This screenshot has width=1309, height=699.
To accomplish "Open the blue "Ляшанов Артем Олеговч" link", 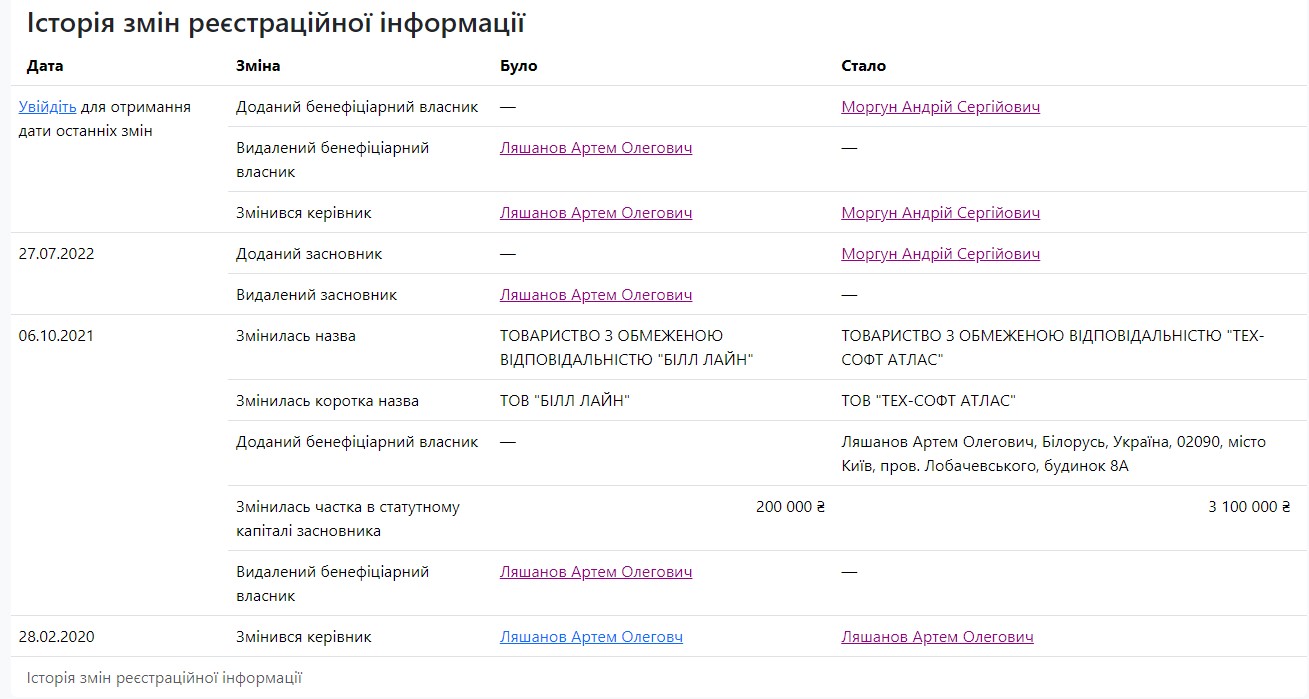I will 591,637.
